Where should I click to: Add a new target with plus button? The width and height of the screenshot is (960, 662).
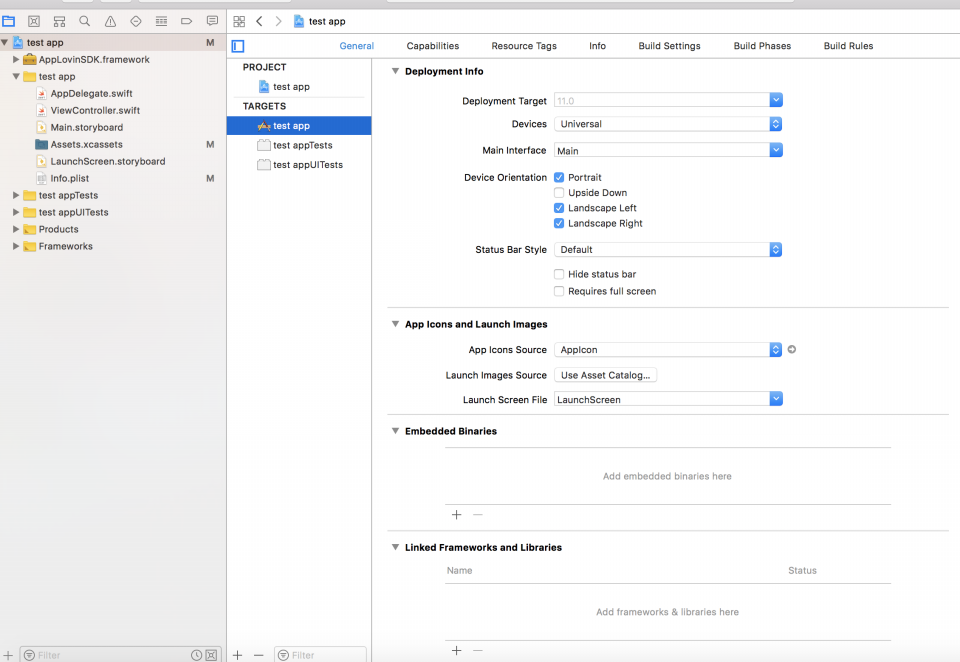238,655
